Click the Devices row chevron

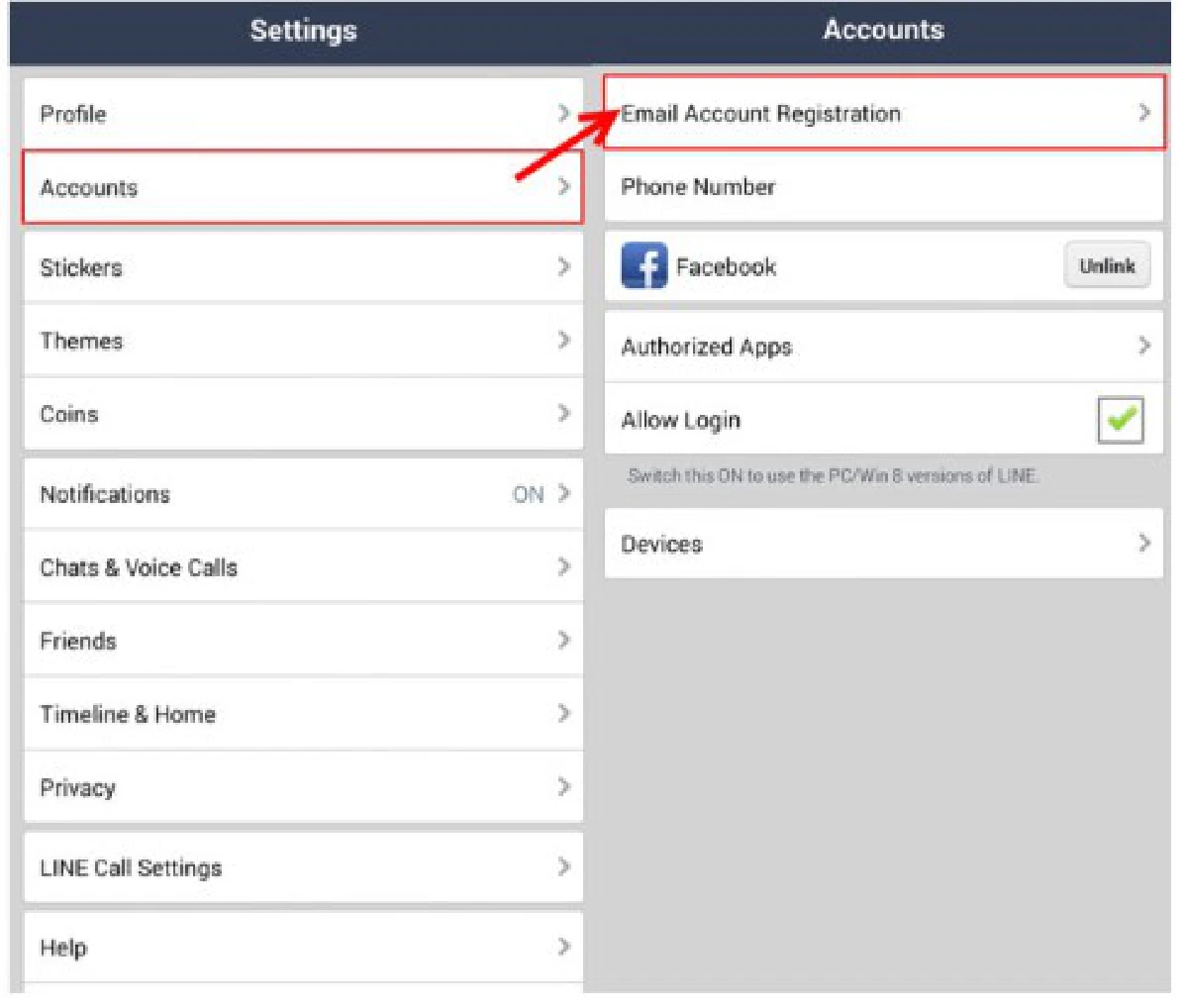tap(1143, 543)
